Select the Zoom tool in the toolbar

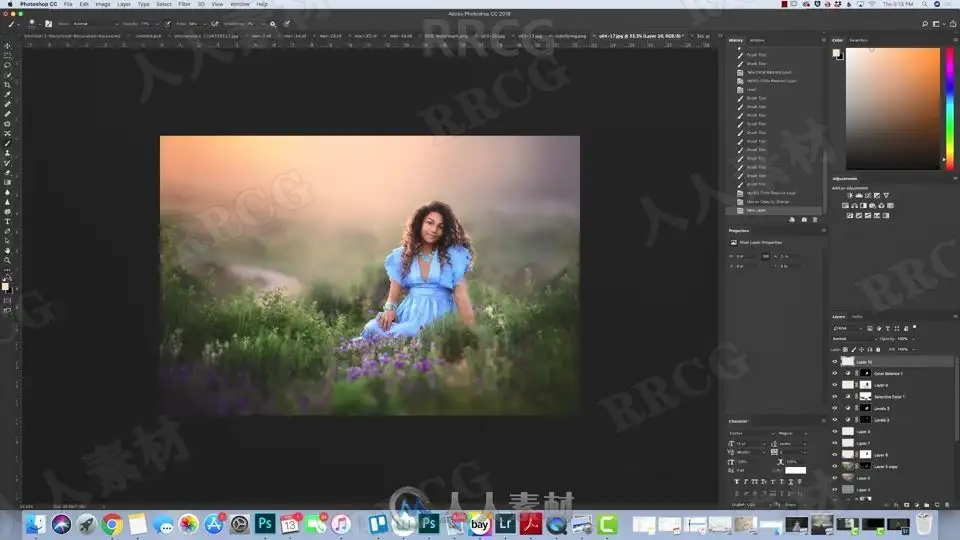tap(7, 260)
